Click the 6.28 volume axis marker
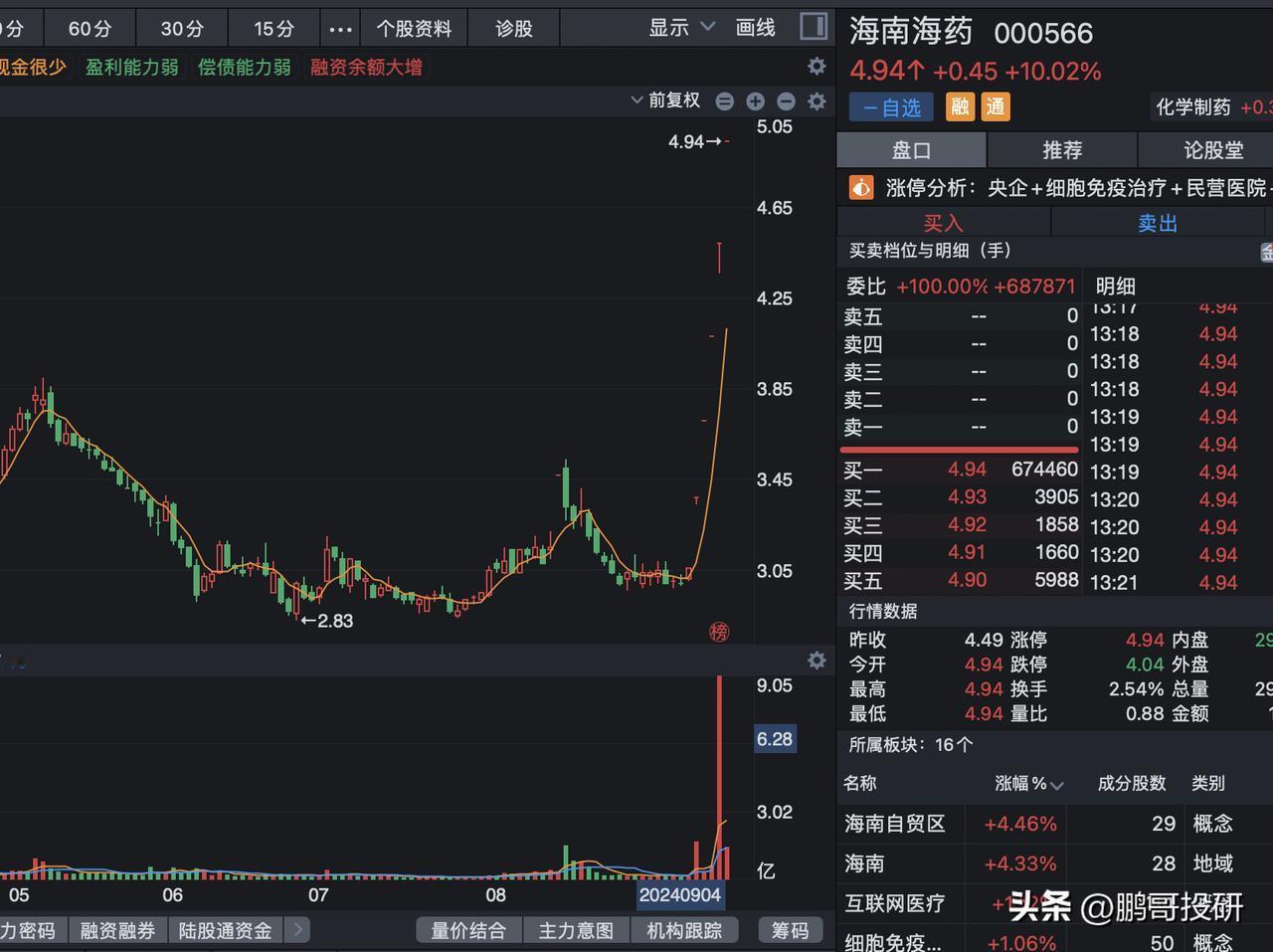This screenshot has height=952, width=1273. tap(775, 739)
